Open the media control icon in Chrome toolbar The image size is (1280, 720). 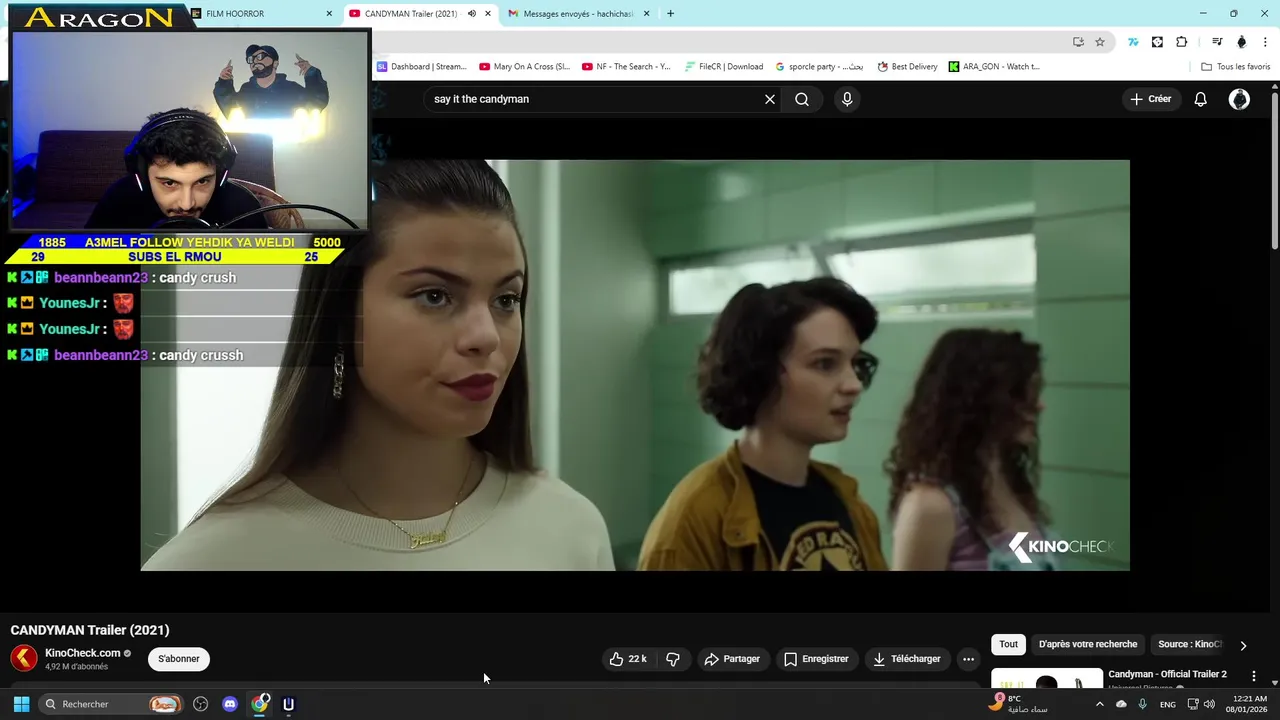tap(1217, 42)
